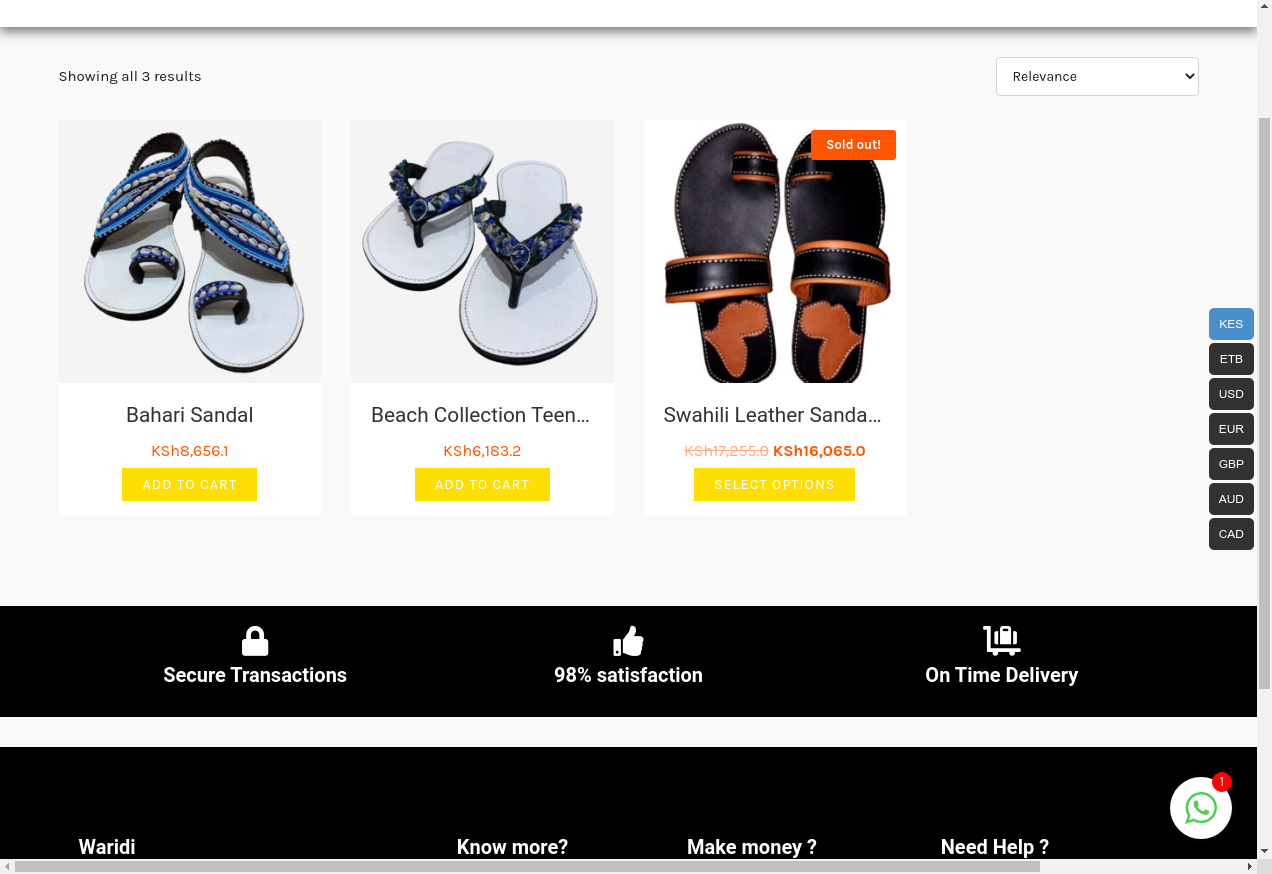
Task: Choose the CAD currency button
Action: pyautogui.click(x=1231, y=534)
